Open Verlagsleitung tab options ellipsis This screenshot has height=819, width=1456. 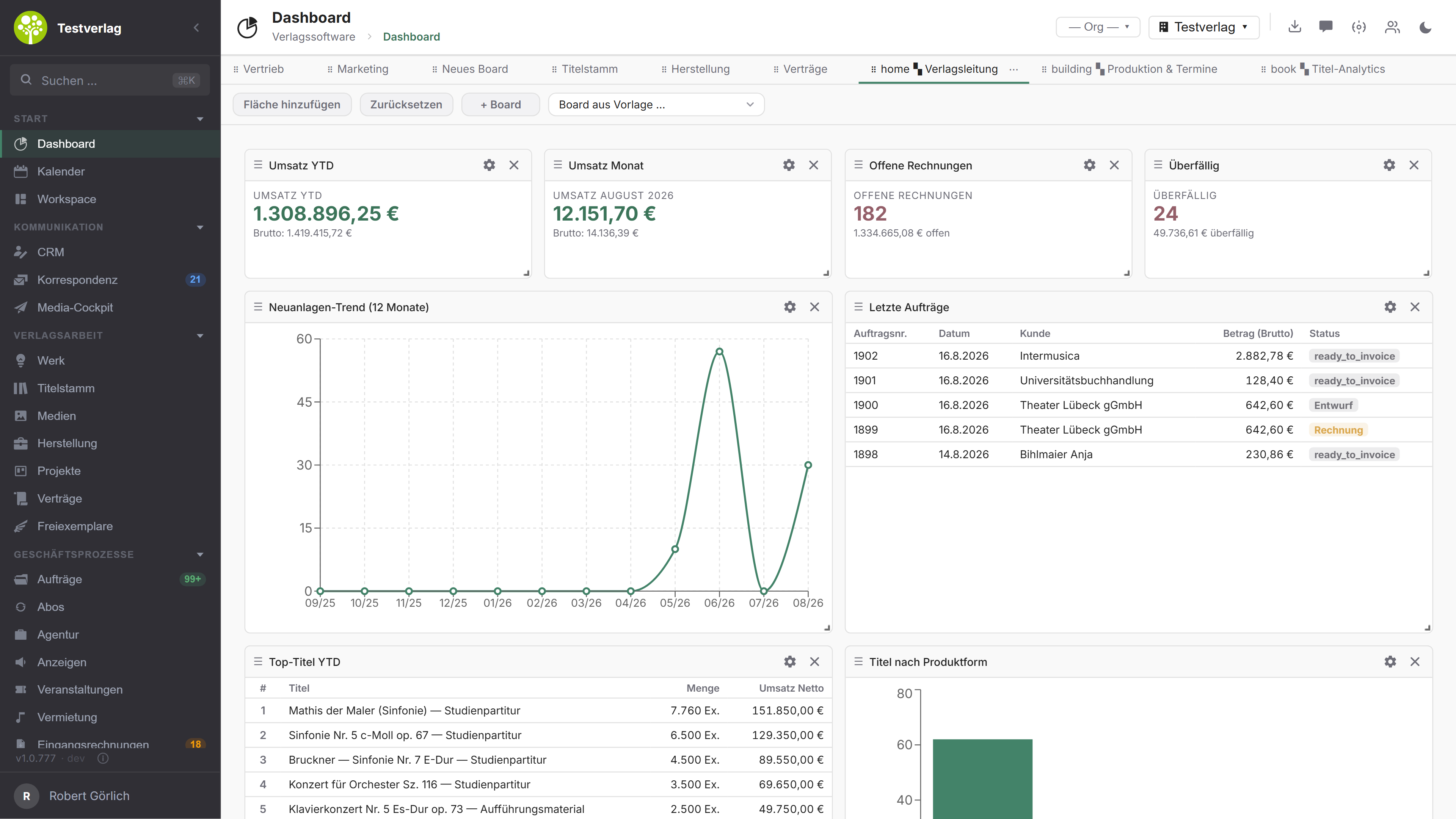(1014, 69)
